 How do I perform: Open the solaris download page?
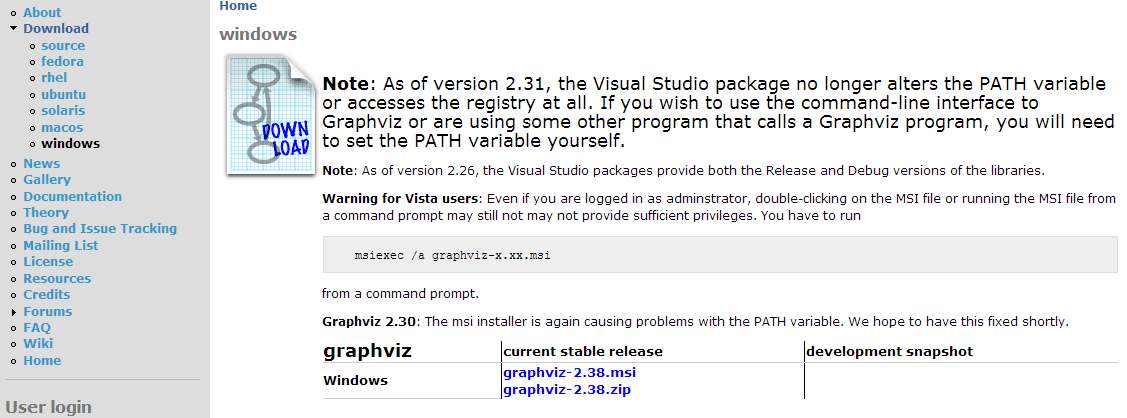63,111
